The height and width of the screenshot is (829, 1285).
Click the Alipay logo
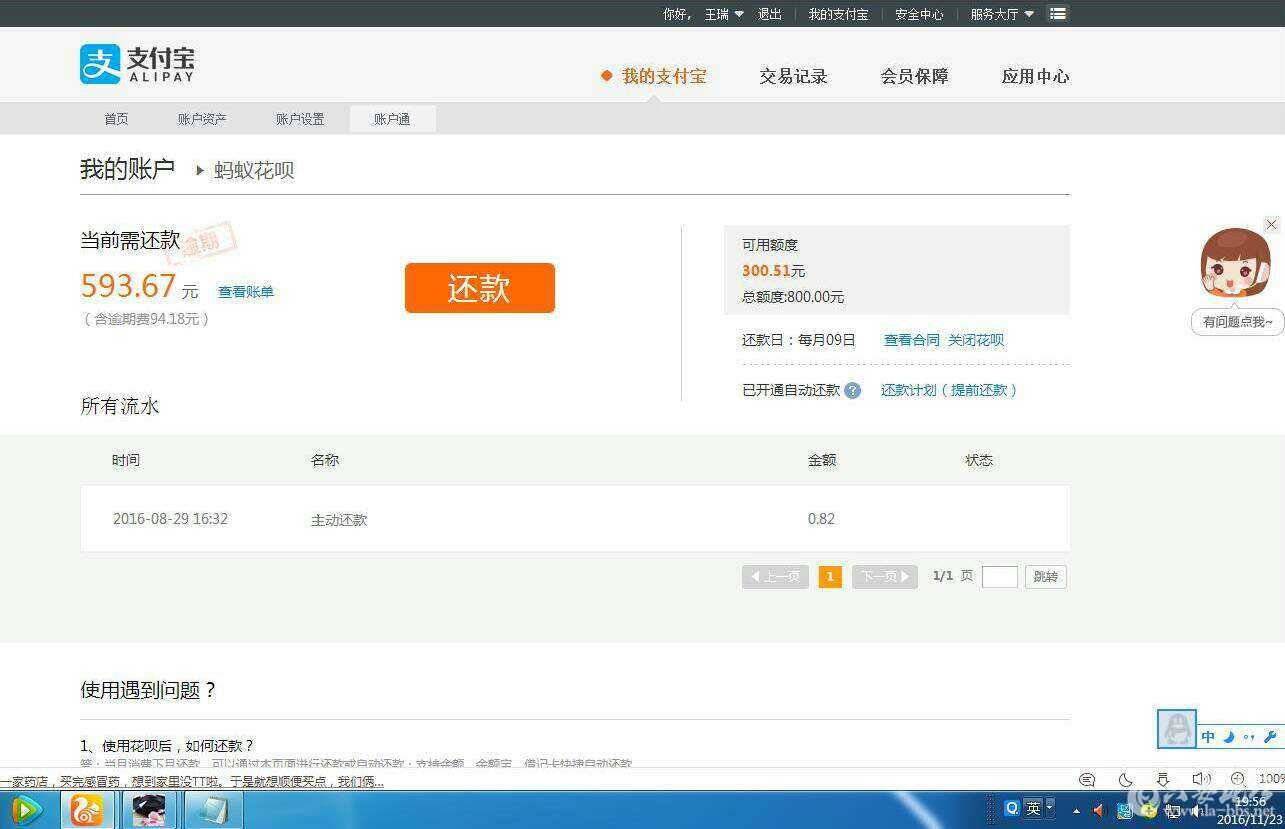click(x=137, y=64)
